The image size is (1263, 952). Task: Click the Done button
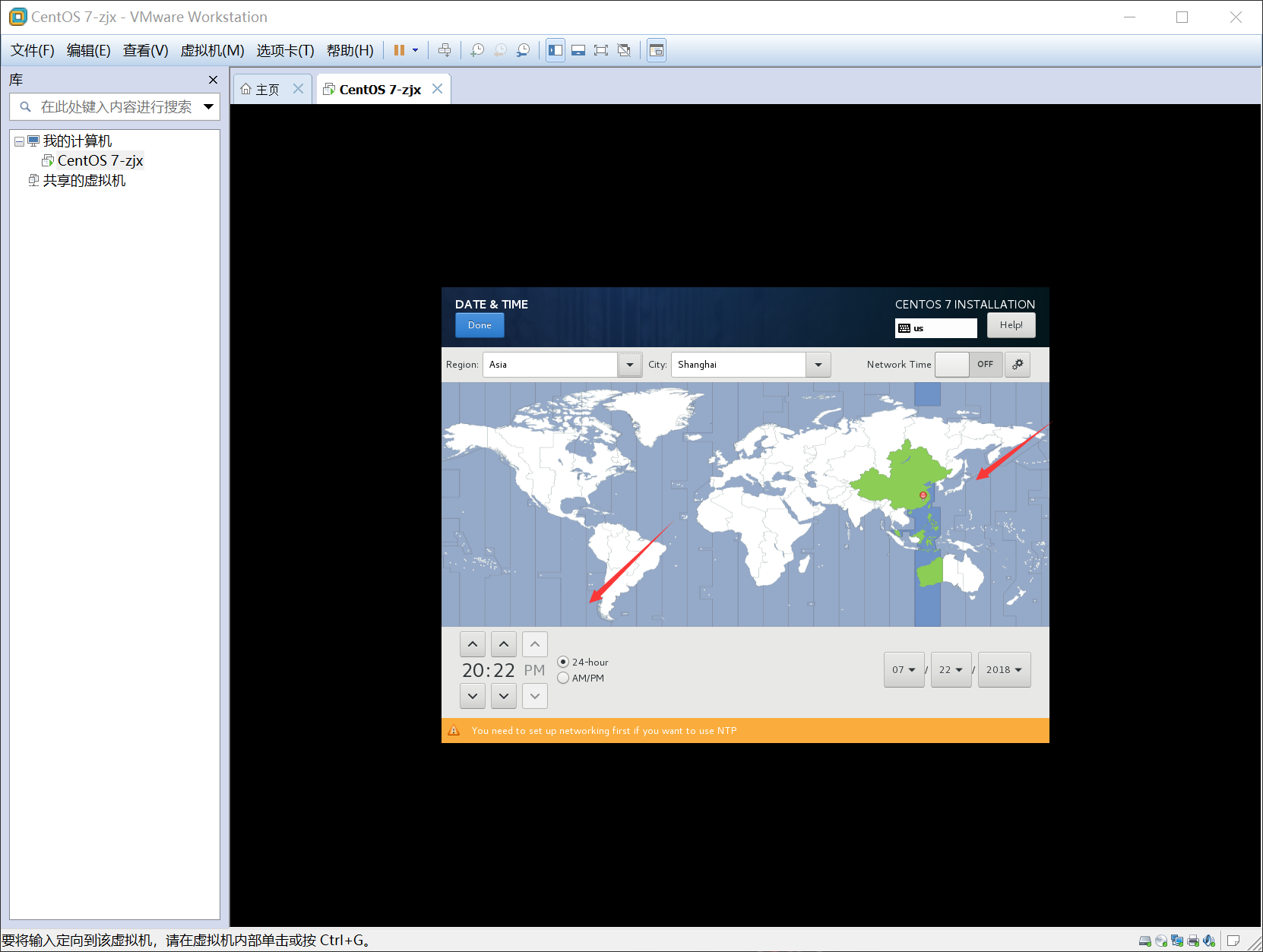[480, 325]
